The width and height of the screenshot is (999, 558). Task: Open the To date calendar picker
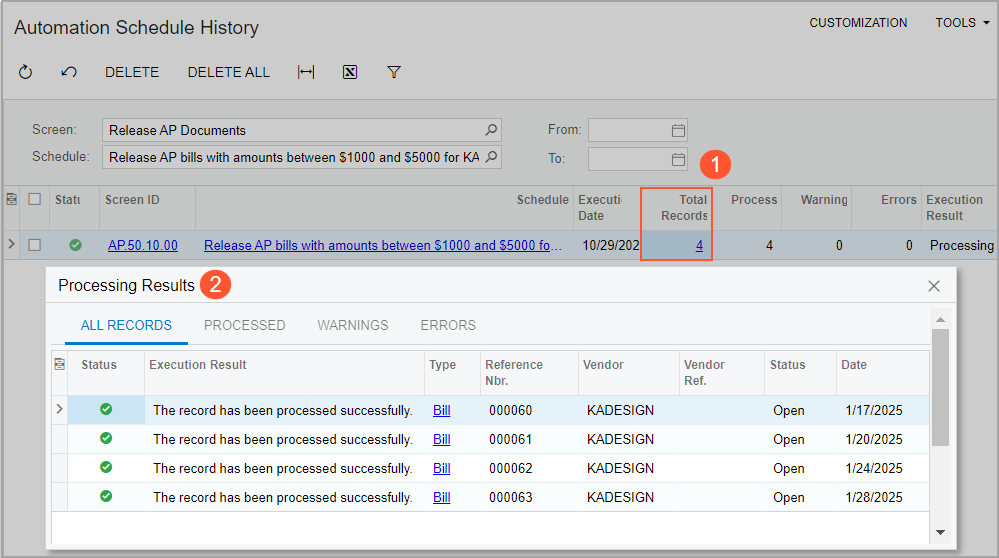[x=678, y=158]
